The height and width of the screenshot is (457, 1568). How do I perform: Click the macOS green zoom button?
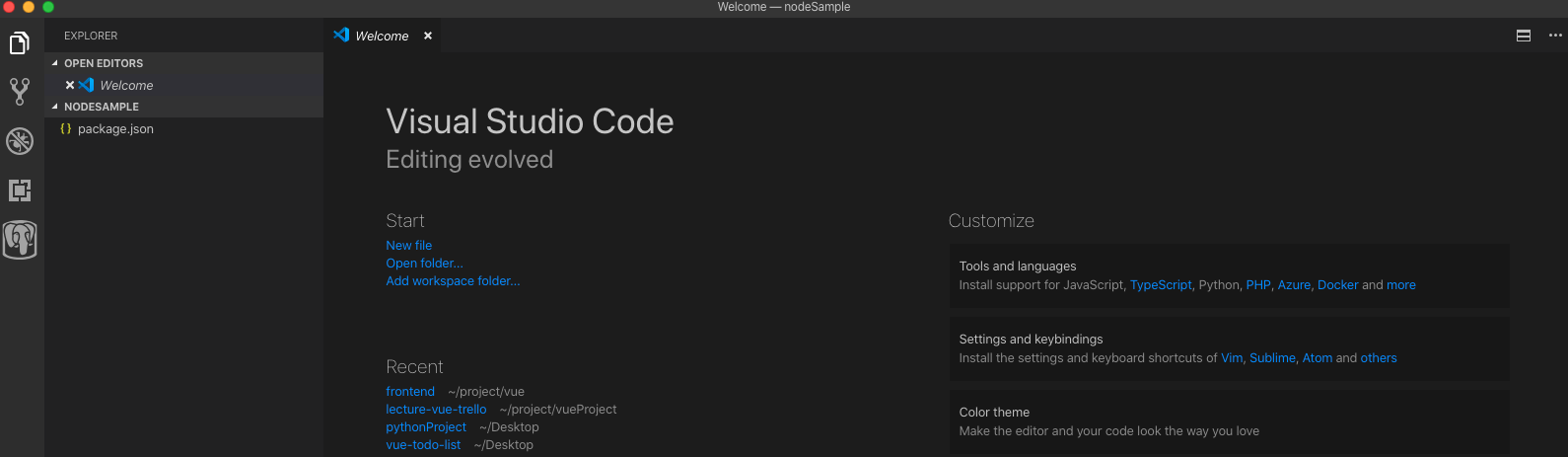pyautogui.click(x=47, y=6)
